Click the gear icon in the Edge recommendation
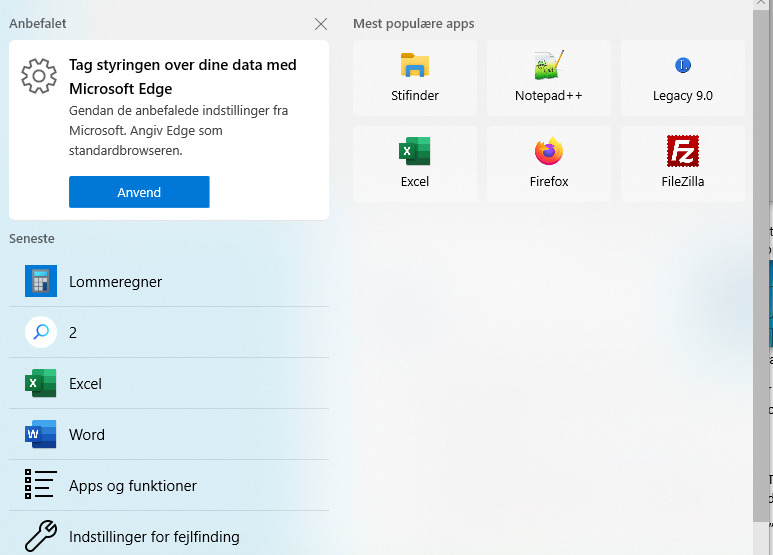Screen dimensions: 773x555 click(39, 76)
